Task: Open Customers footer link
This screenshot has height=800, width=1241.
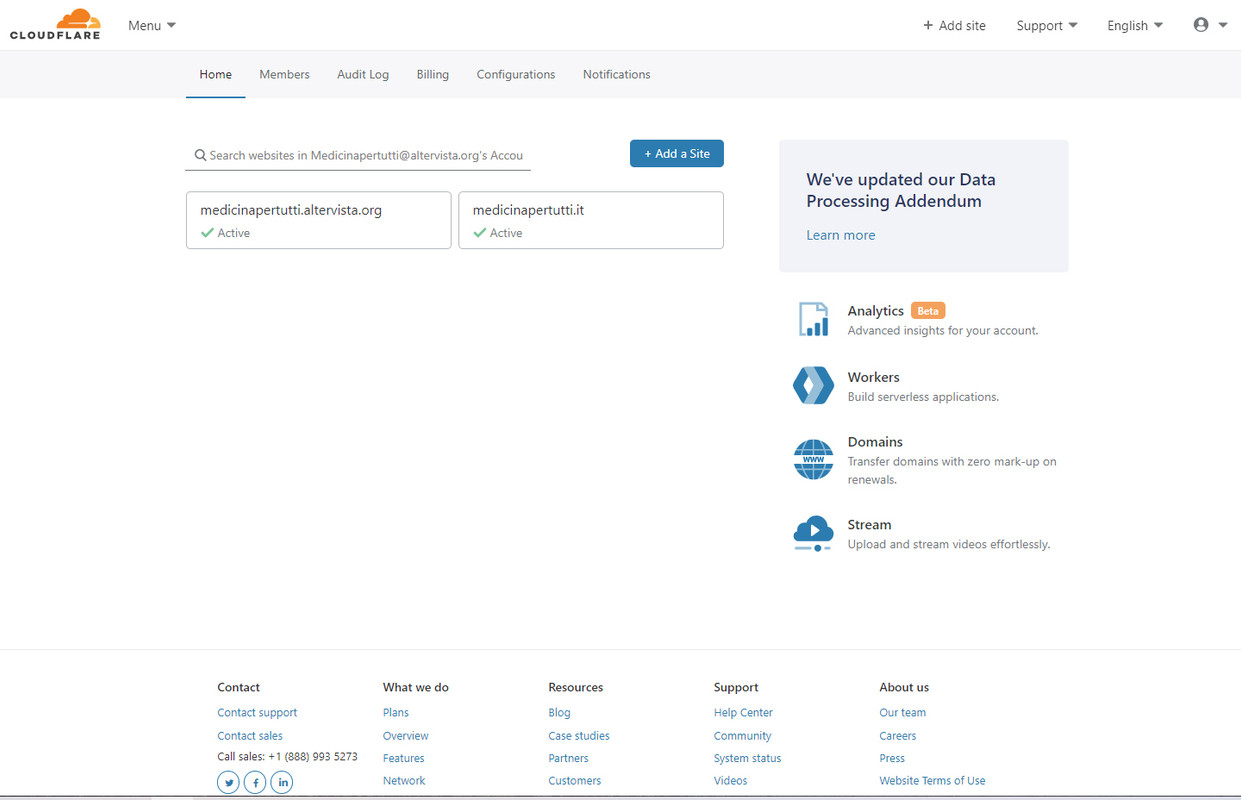Action: pyautogui.click(x=575, y=781)
